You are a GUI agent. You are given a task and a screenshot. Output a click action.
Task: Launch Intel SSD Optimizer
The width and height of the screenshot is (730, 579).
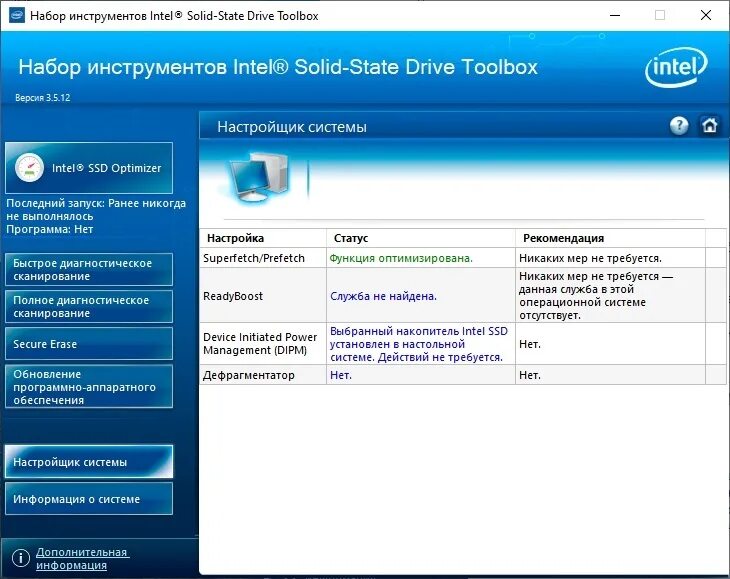(89, 168)
